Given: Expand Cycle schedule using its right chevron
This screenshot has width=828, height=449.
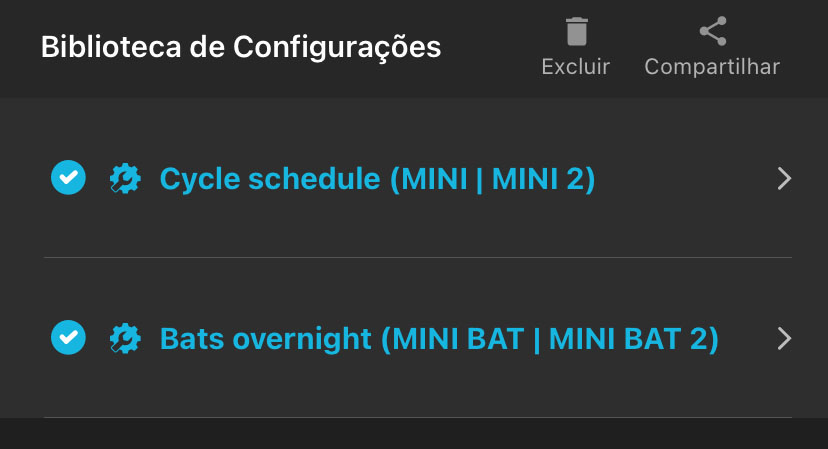Looking at the screenshot, I should coord(784,179).
